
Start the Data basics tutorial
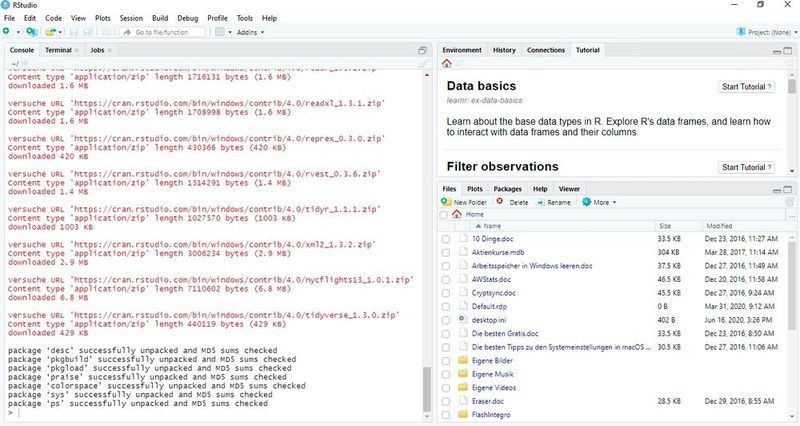[746, 87]
